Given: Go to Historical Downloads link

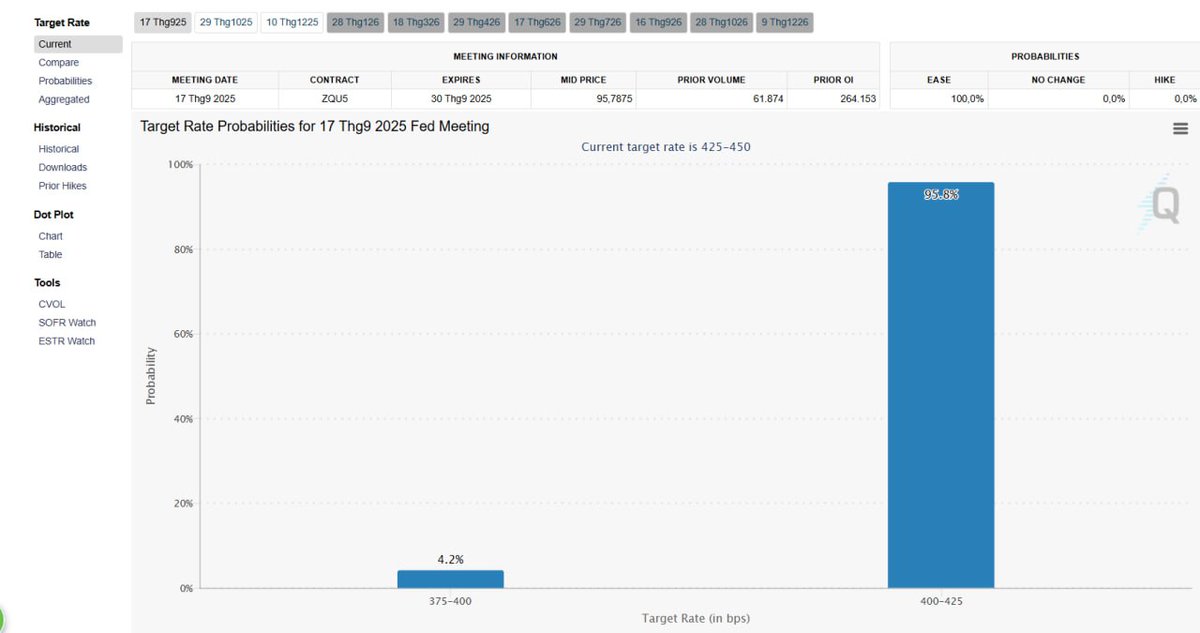Looking at the screenshot, I should pos(63,167).
